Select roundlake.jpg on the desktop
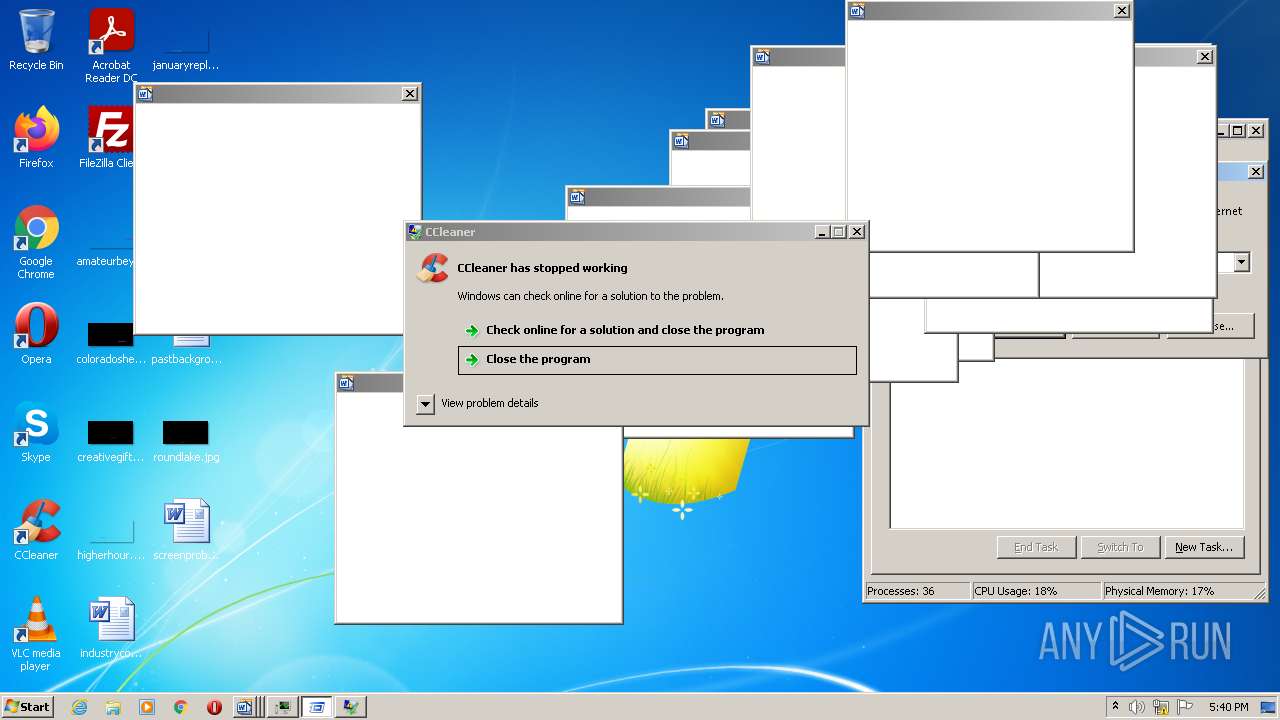Image resolution: width=1280 pixels, height=720 pixels. pos(186,440)
